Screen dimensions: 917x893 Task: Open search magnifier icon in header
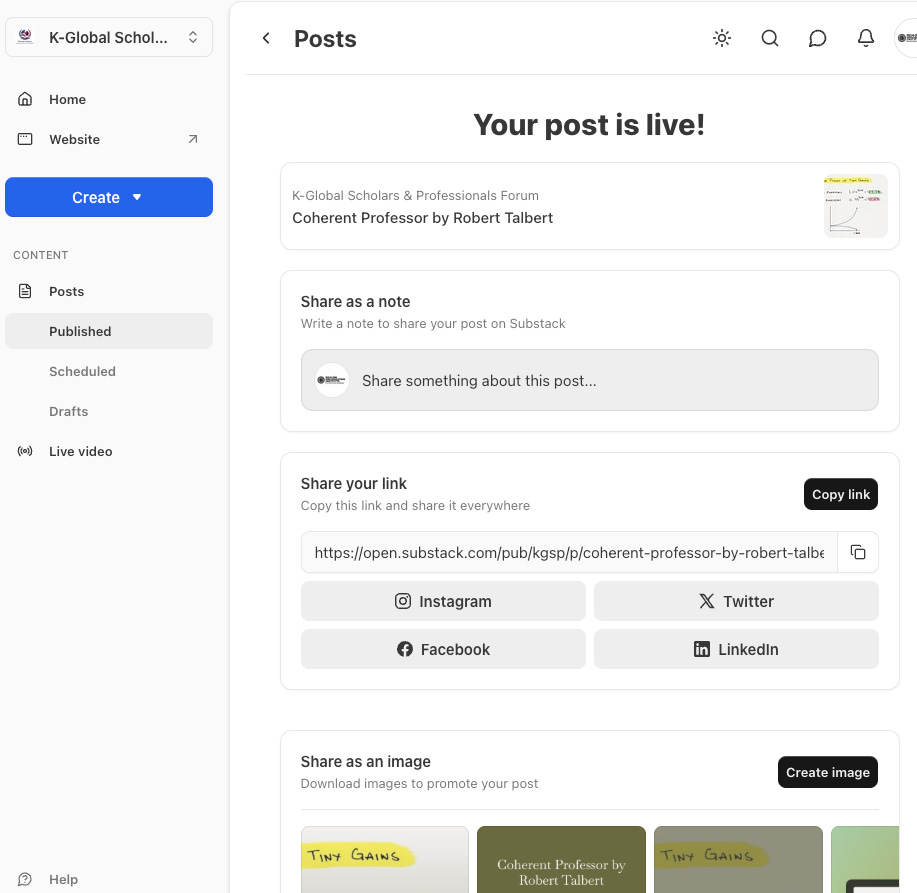(x=770, y=39)
